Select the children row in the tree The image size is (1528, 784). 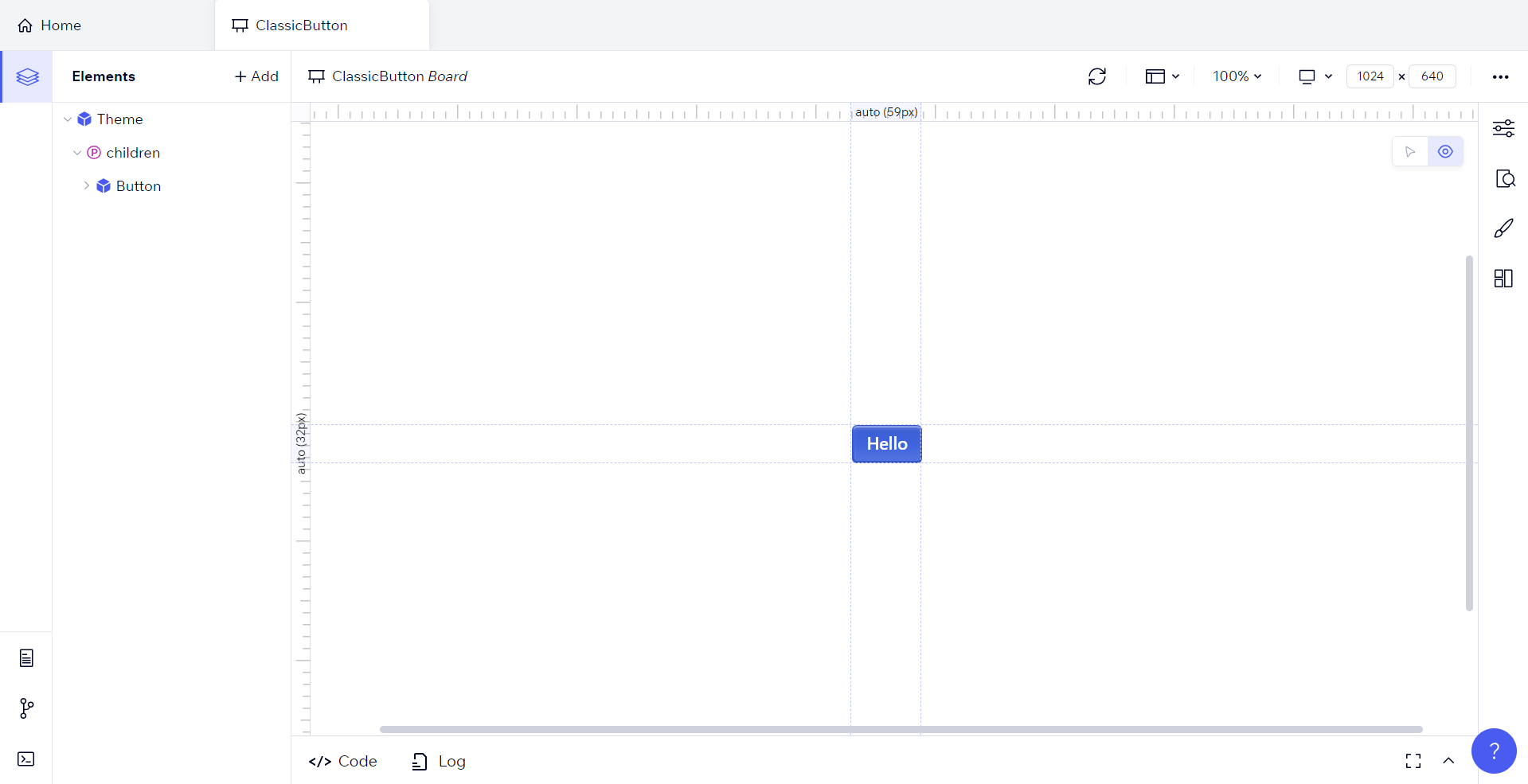172,153
